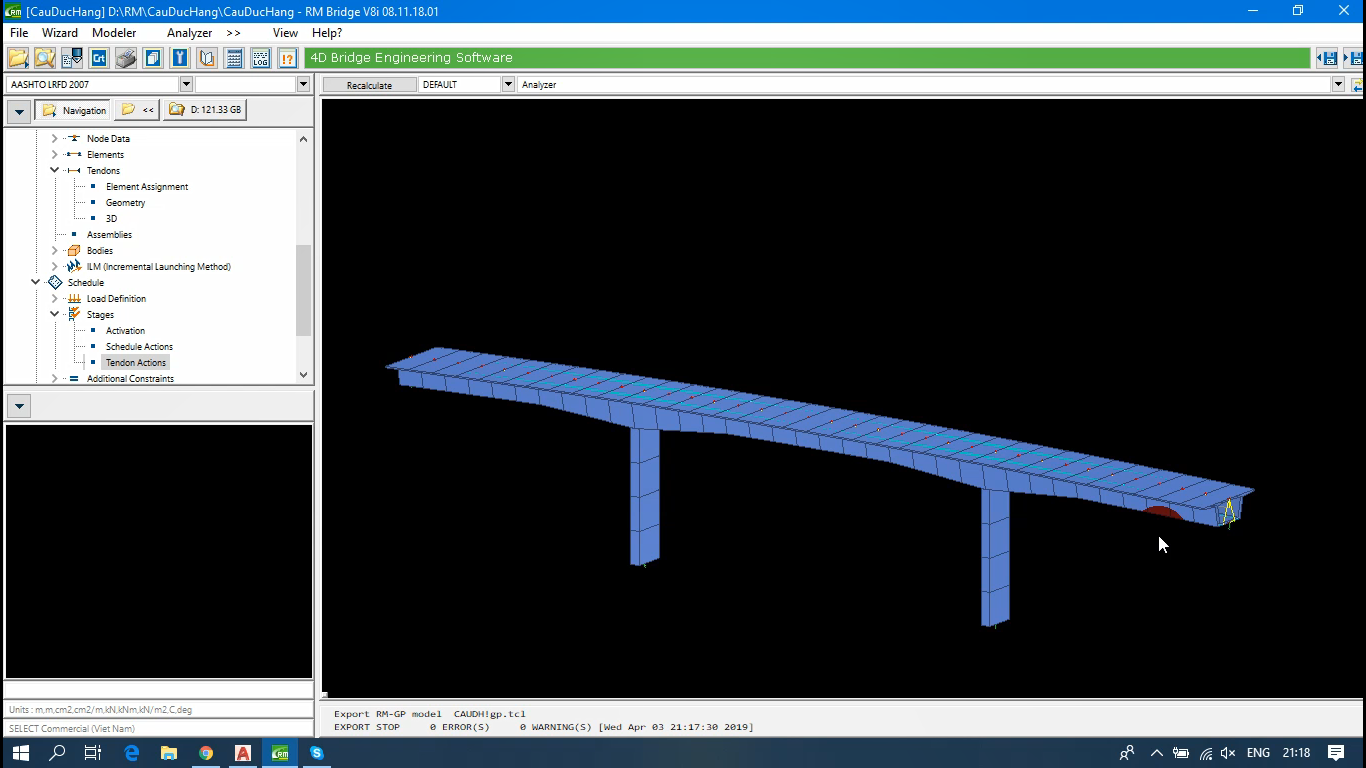Select the Node Data tree item
Viewport: 1366px width, 768px height.
(x=108, y=139)
